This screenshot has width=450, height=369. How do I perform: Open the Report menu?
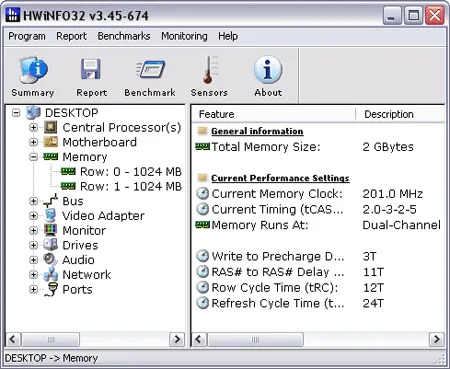[x=71, y=36]
